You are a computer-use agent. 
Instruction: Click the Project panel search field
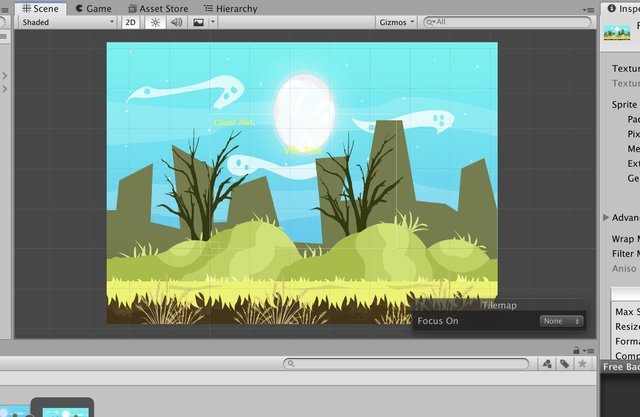(x=406, y=363)
